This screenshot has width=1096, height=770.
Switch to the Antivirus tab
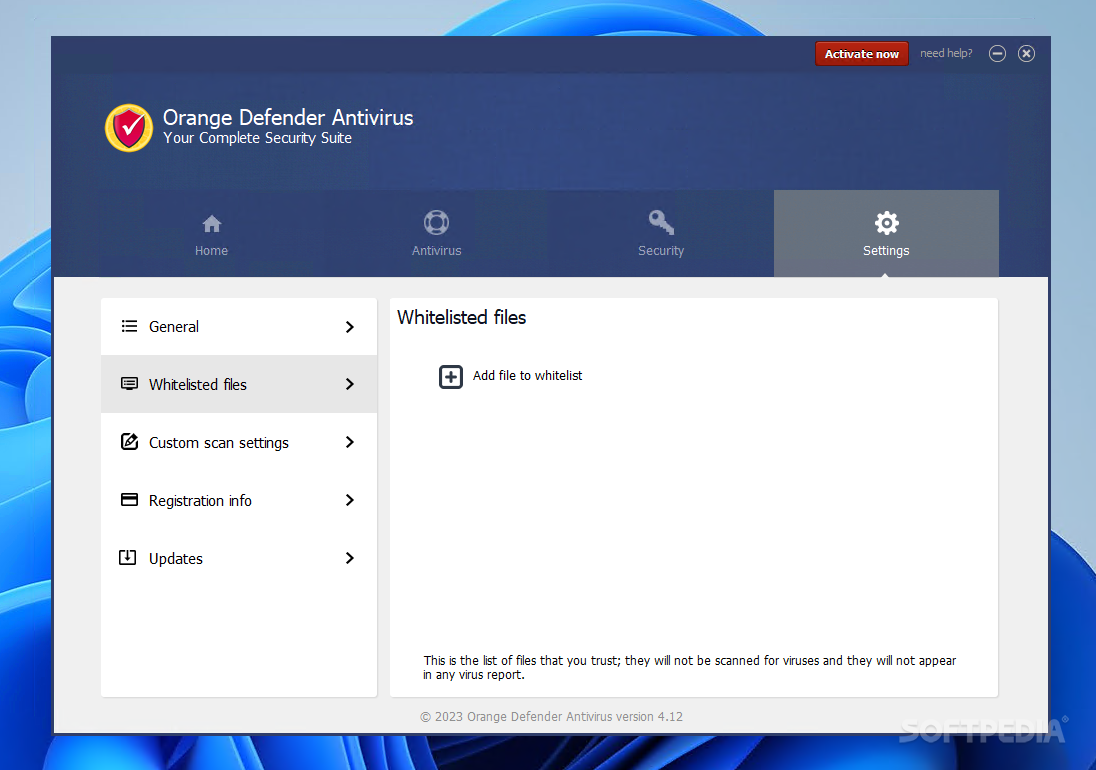pyautogui.click(x=436, y=233)
